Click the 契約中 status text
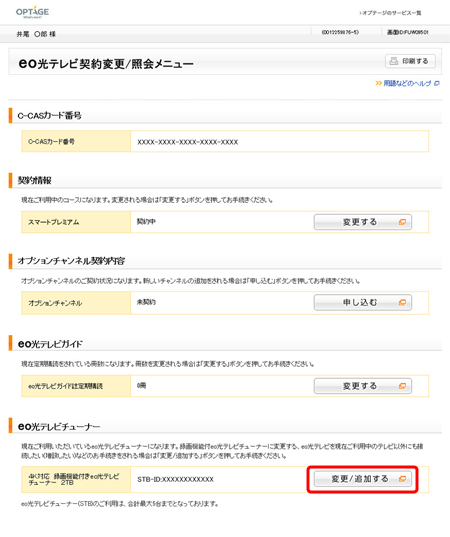Viewport: 450px width, 537px height. [x=146, y=222]
